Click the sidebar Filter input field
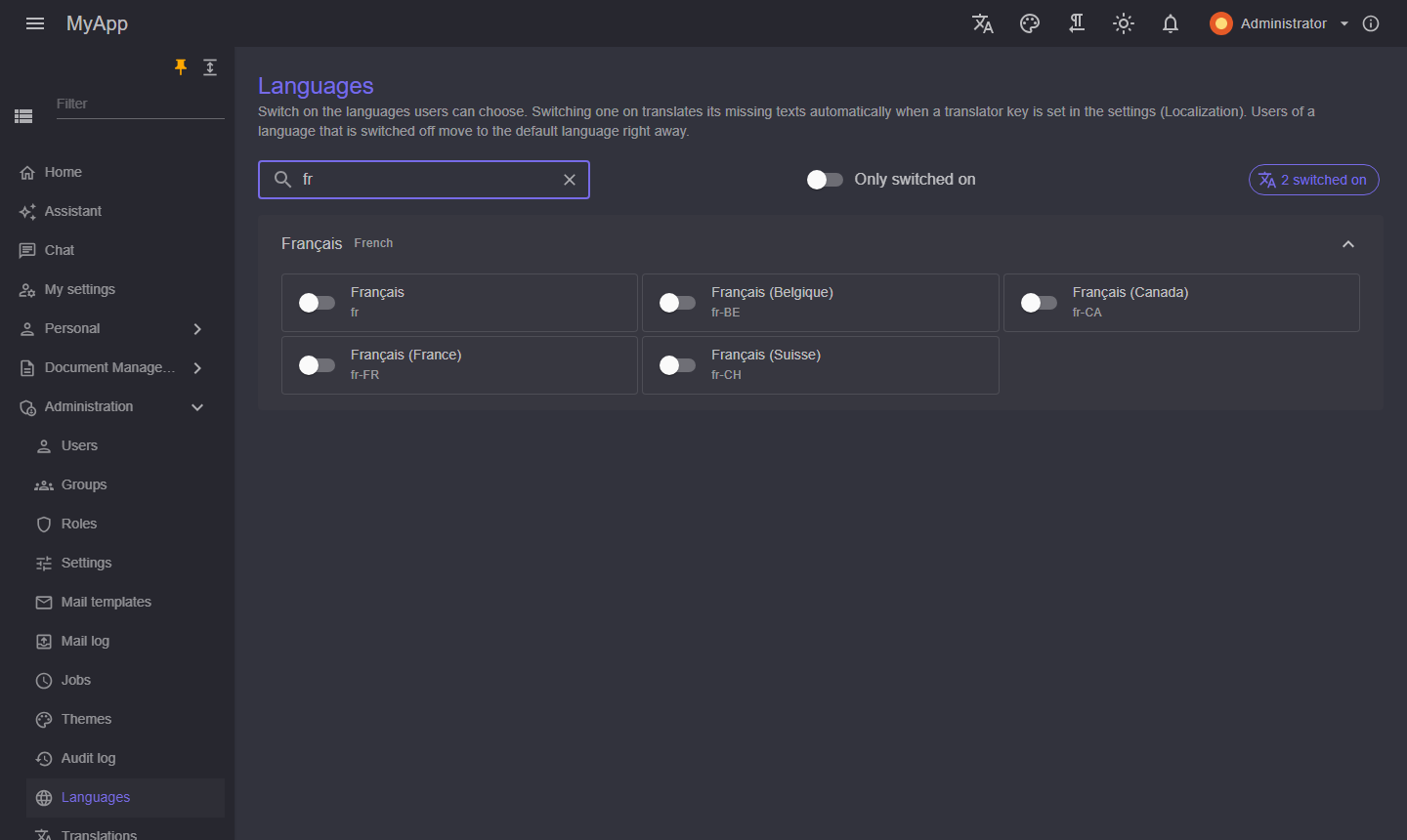This screenshot has height=840, width=1407. tap(140, 105)
